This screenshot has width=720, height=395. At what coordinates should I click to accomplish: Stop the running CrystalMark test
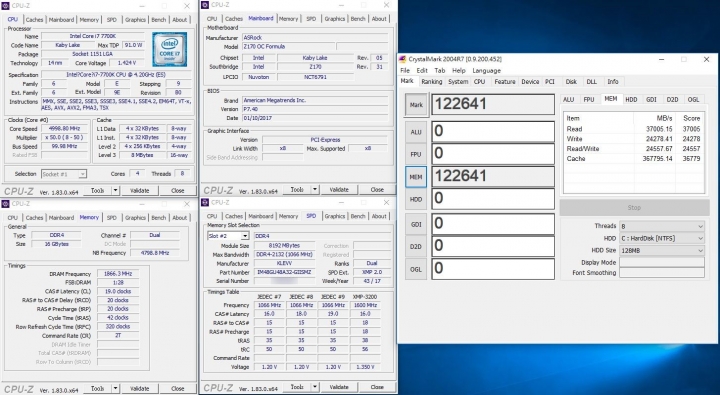[634, 208]
